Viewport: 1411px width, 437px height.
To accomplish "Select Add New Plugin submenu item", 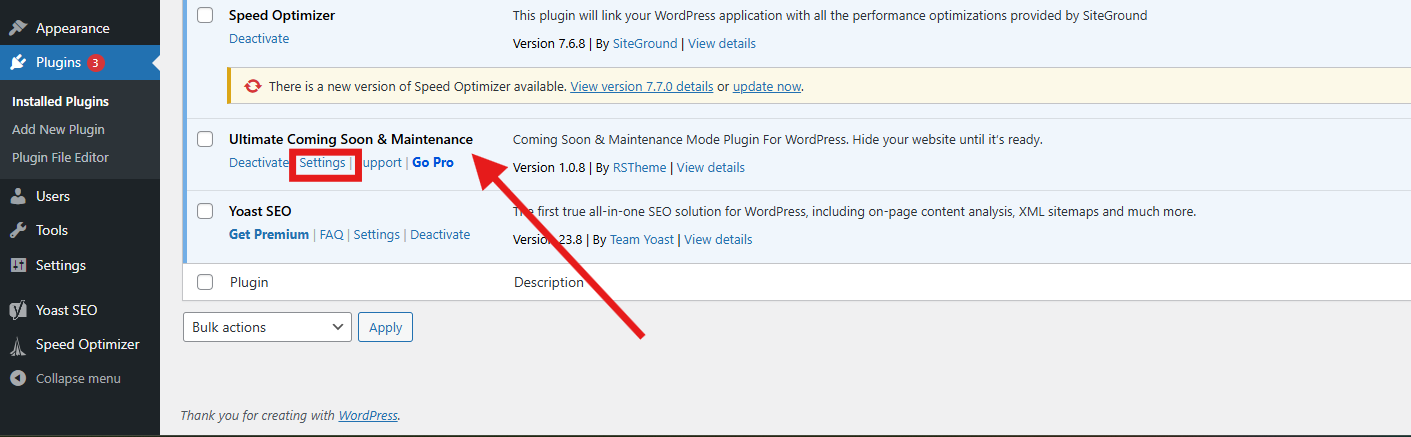I will click(x=58, y=129).
